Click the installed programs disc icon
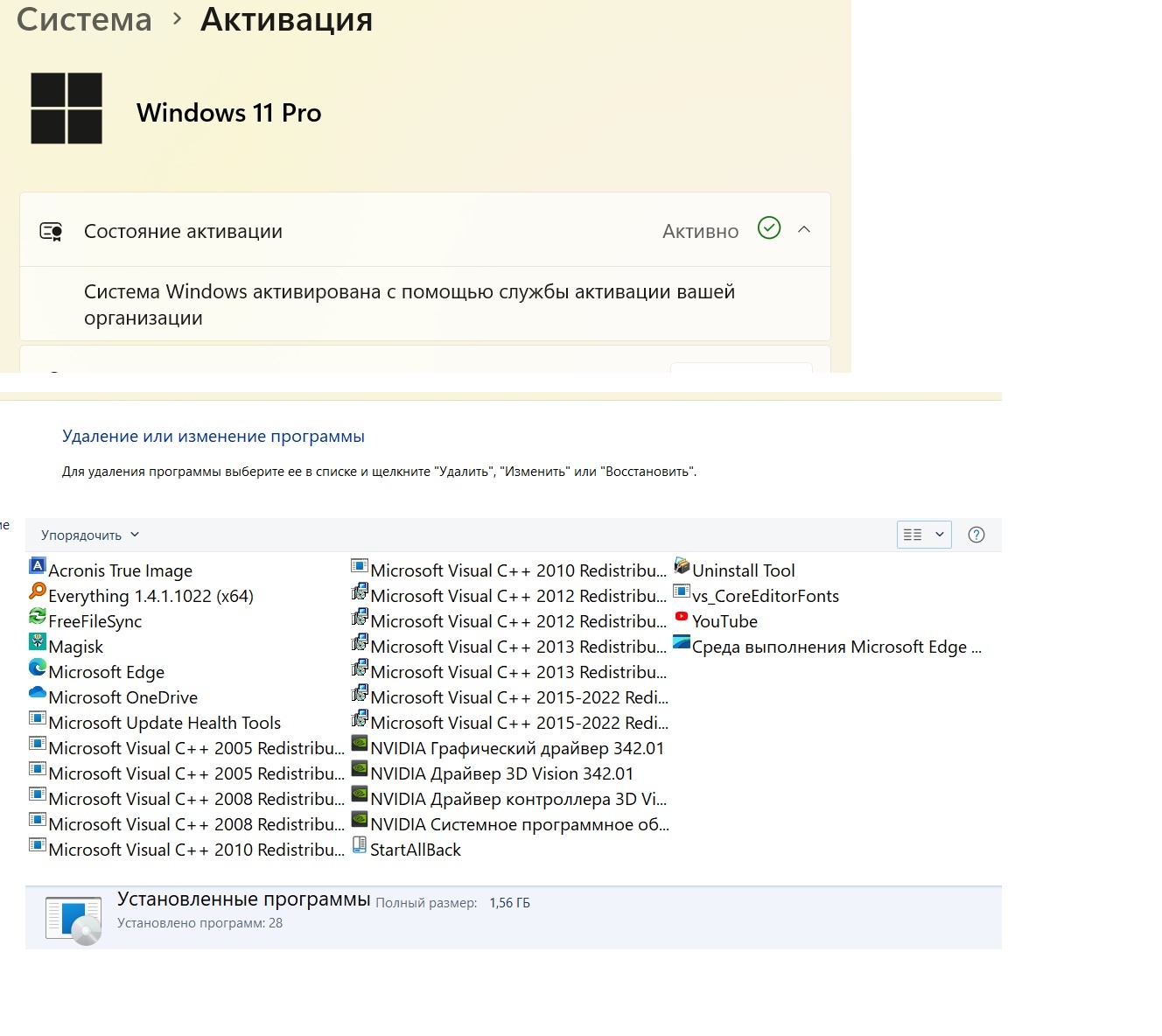The image size is (1162, 1036). click(73, 920)
